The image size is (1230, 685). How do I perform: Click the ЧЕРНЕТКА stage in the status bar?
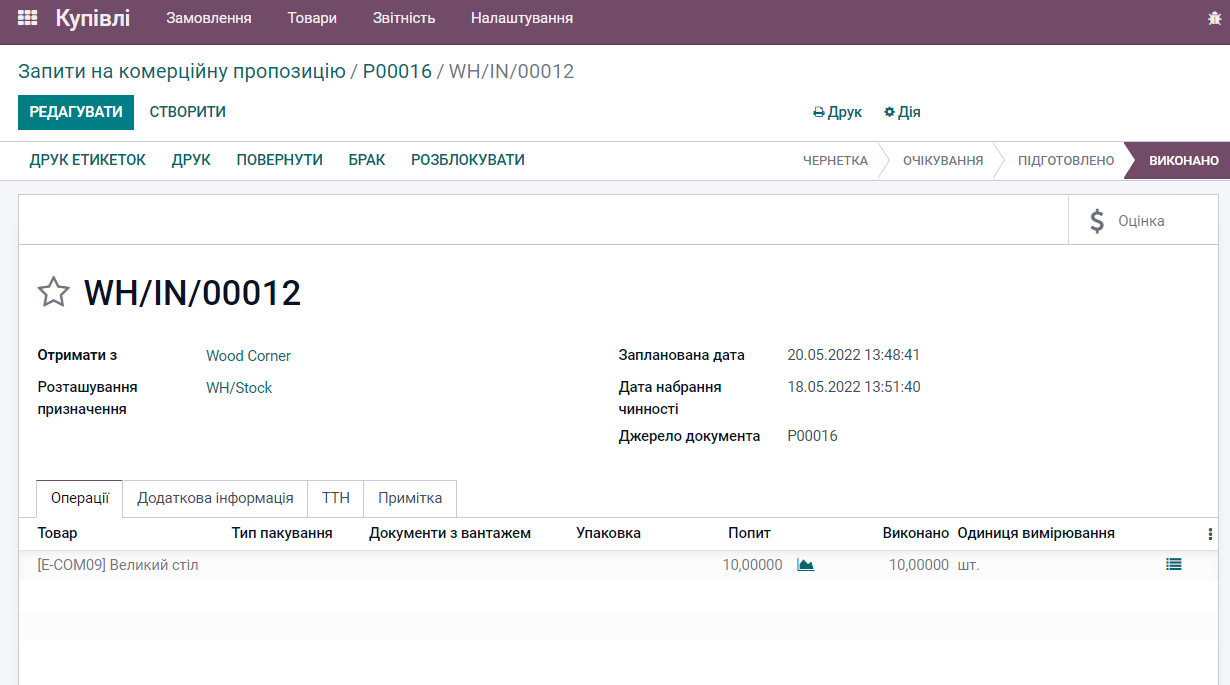click(x=835, y=159)
